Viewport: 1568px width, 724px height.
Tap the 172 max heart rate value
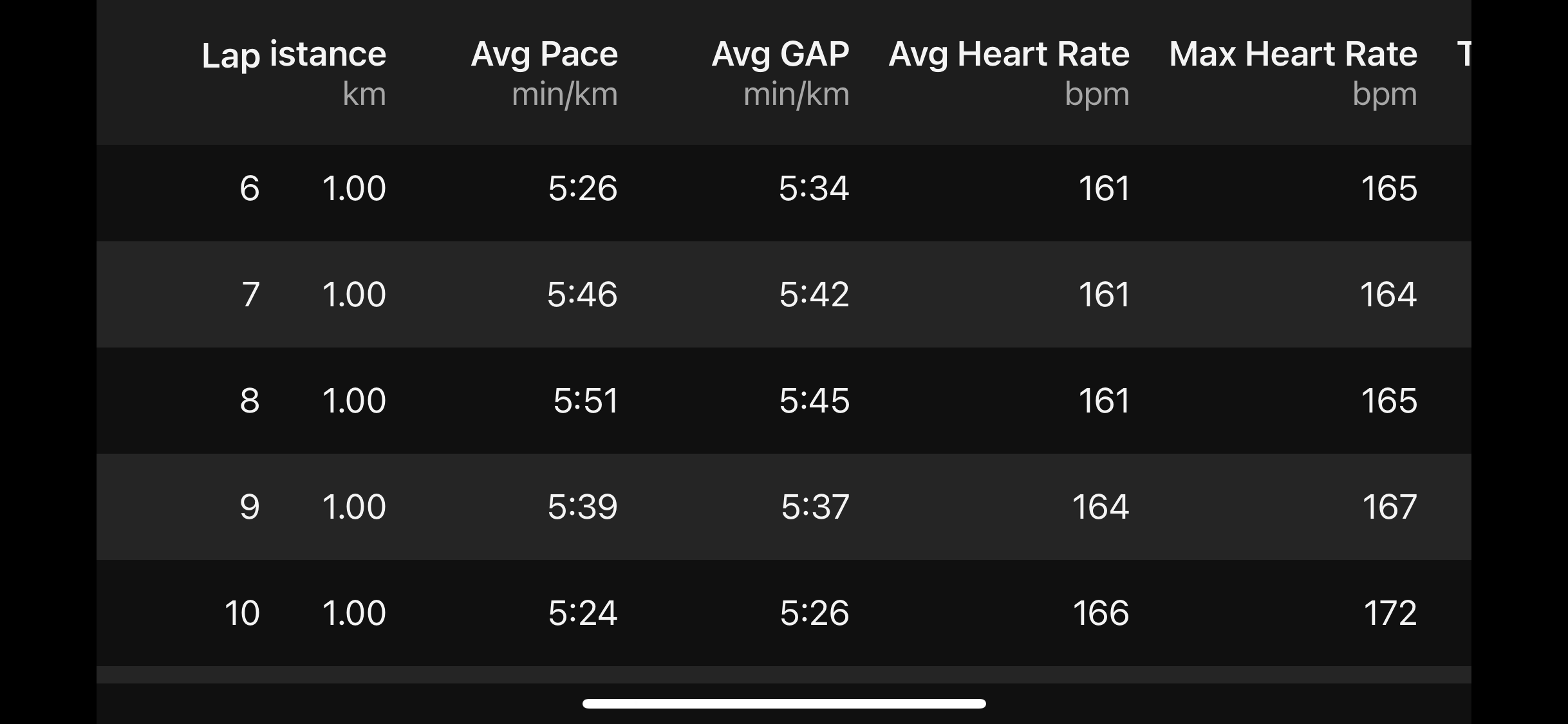pos(1390,613)
